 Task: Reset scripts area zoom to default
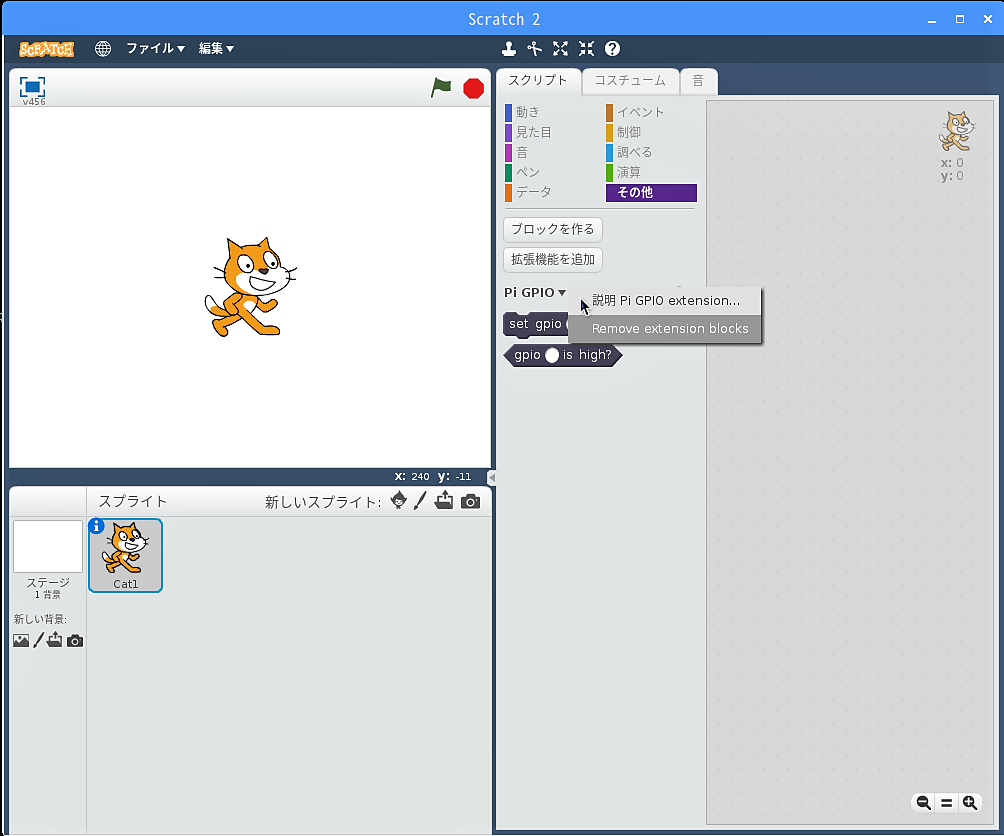pos(946,802)
